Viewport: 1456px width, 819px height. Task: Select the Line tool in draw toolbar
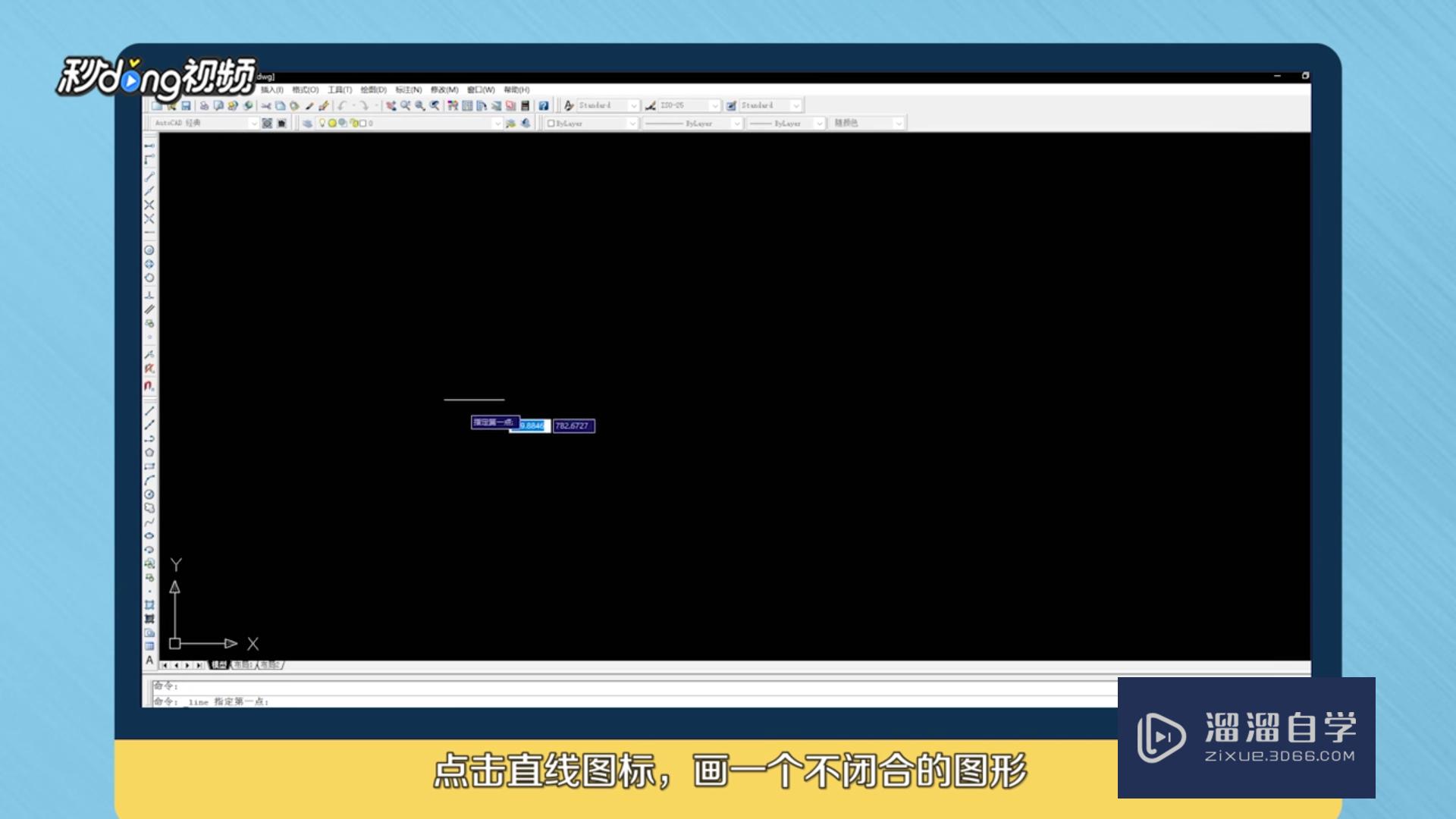149,410
